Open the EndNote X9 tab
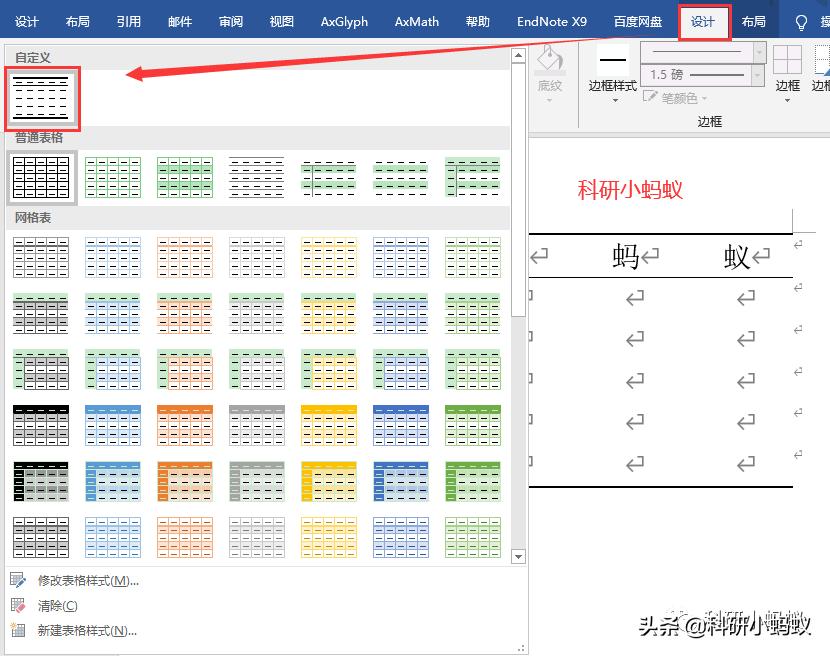The width and height of the screenshot is (830, 656). point(552,22)
